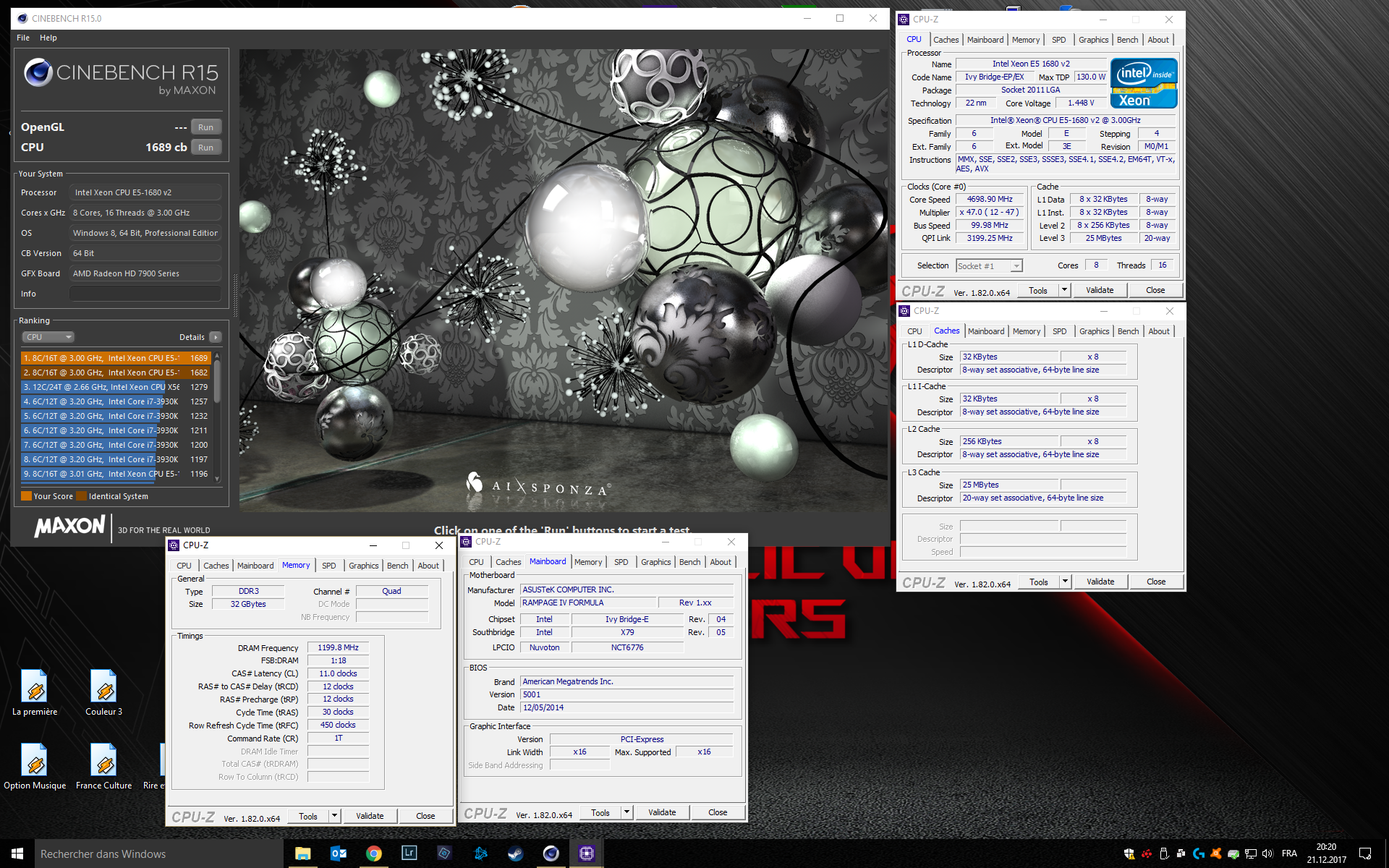Click the ranking list scroll-up arrow
Screen dimensions: 1389x868
pyautogui.click(x=217, y=356)
